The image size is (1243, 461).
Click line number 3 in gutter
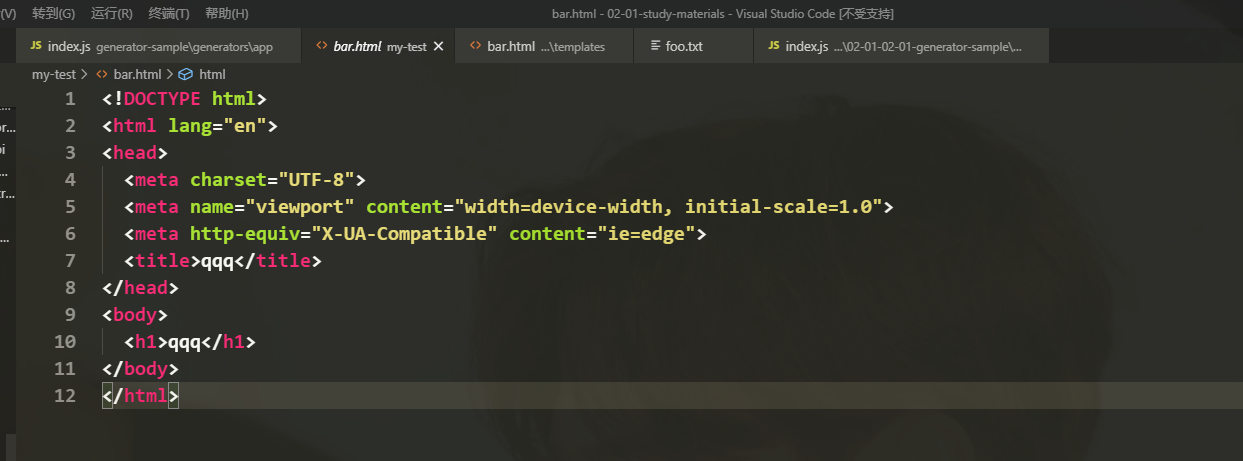pos(70,153)
